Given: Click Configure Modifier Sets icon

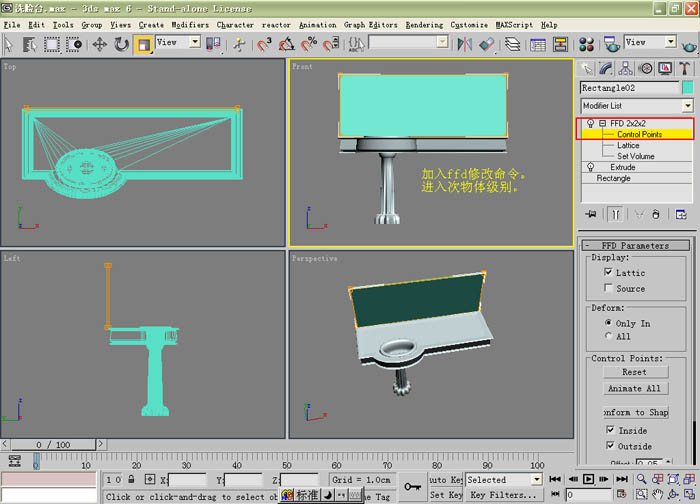Looking at the screenshot, I should (x=681, y=214).
